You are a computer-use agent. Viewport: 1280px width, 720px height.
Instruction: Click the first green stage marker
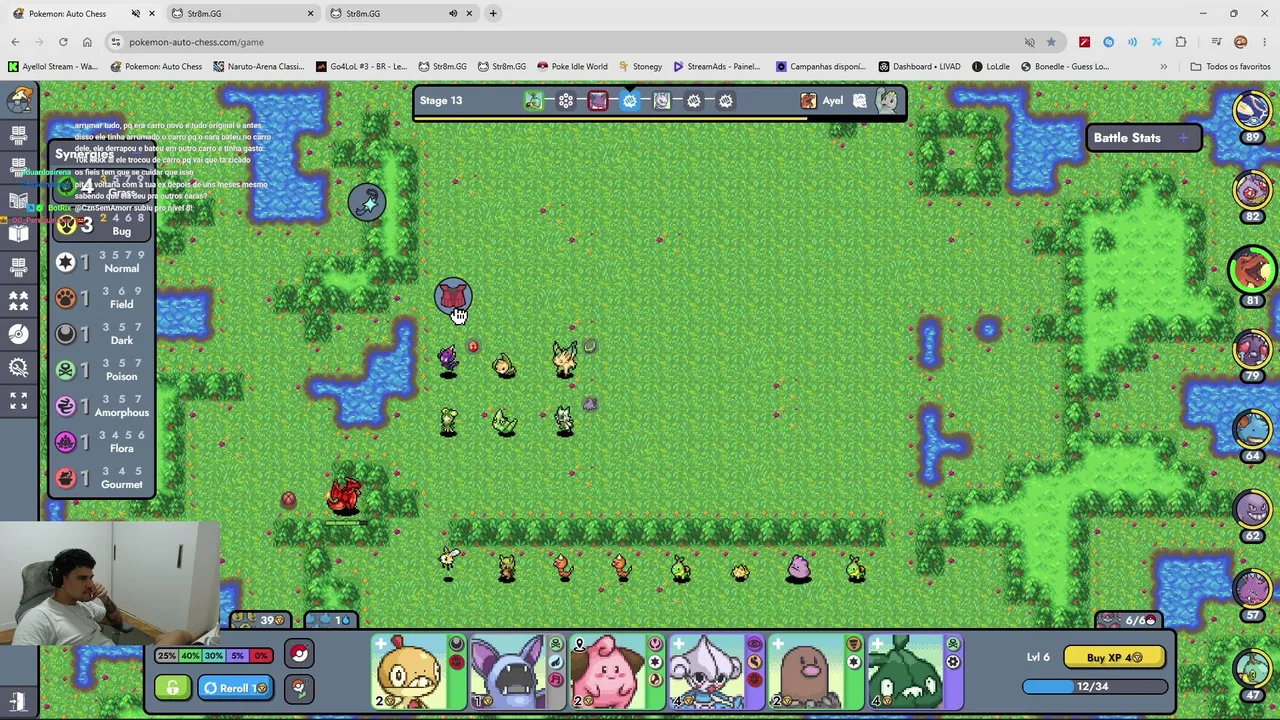click(534, 100)
